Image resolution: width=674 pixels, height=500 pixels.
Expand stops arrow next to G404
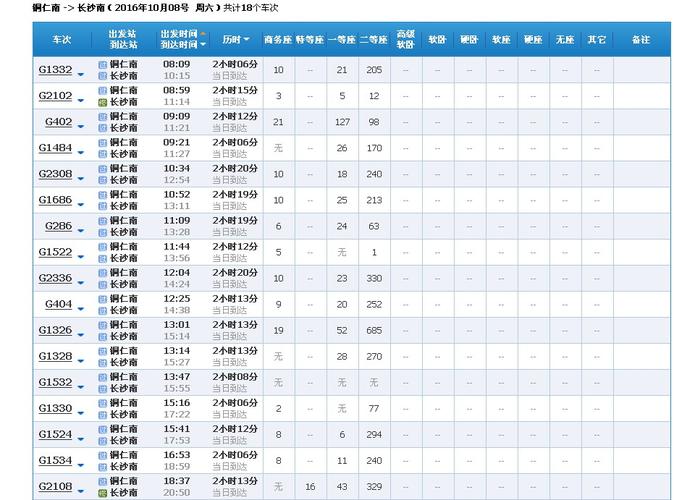click(x=80, y=309)
